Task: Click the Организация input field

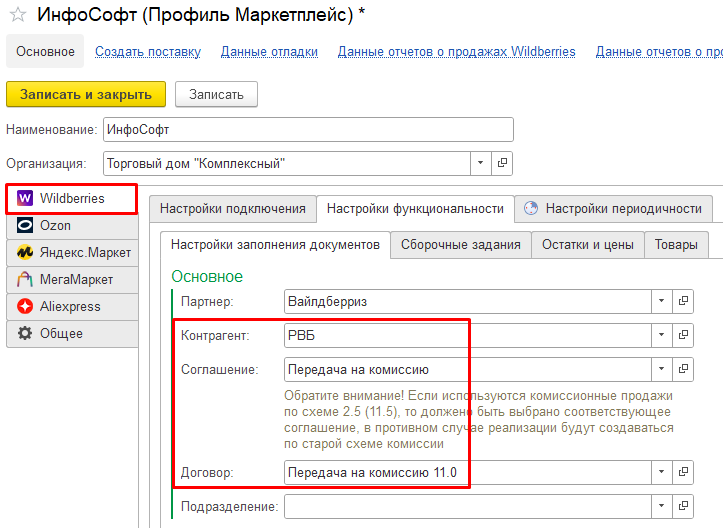Action: tap(287, 163)
